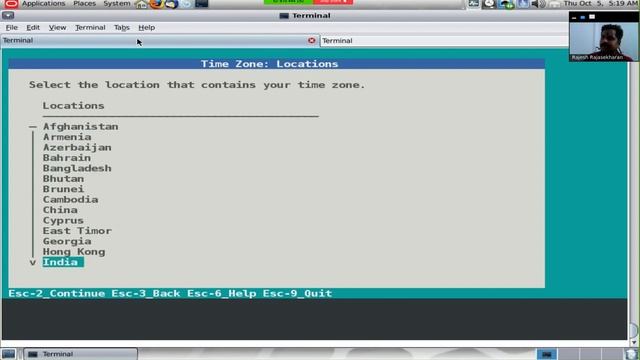
Task: Click Esc-9_Quit in the bottom bar
Action: [297, 293]
